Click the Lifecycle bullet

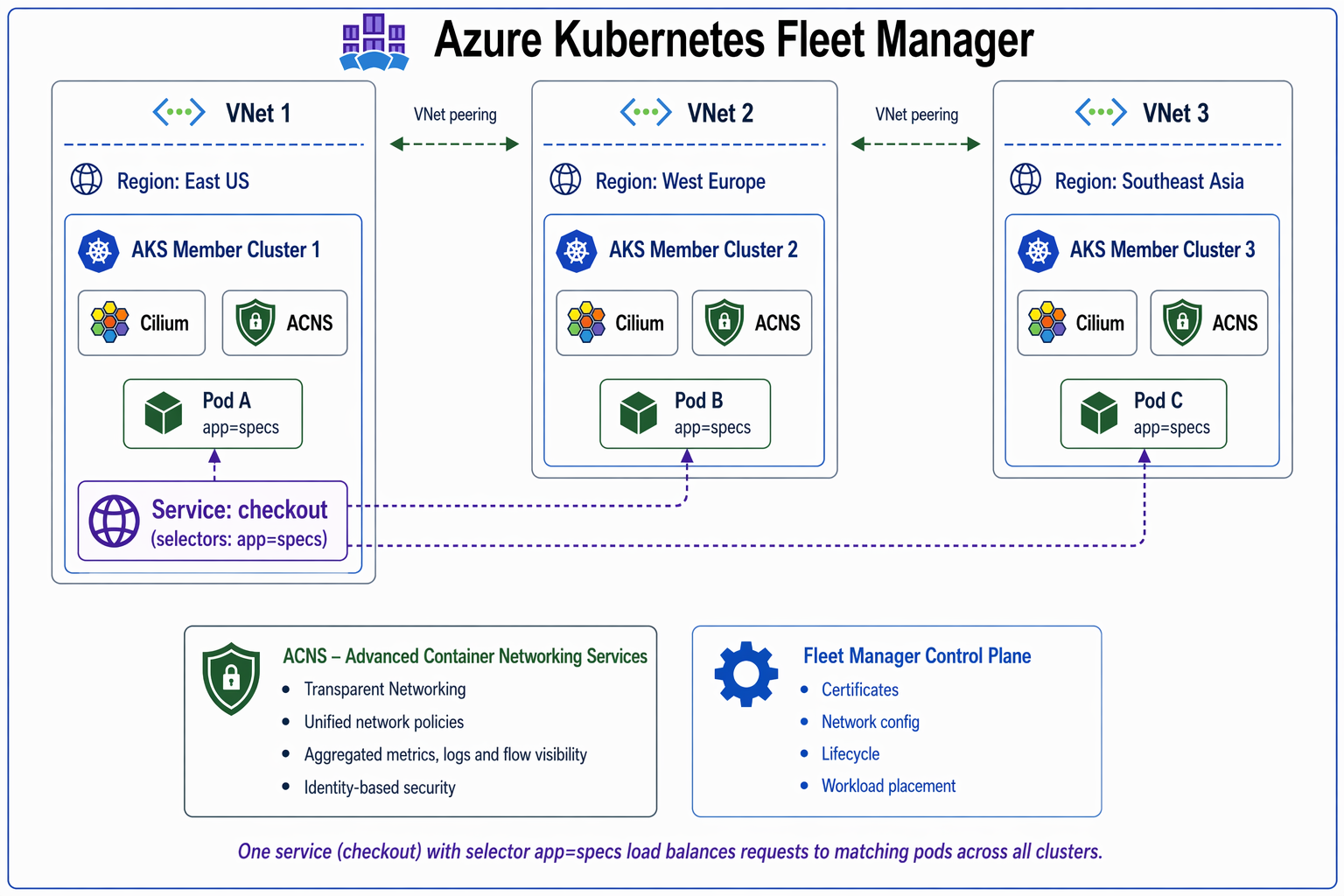coord(850,754)
